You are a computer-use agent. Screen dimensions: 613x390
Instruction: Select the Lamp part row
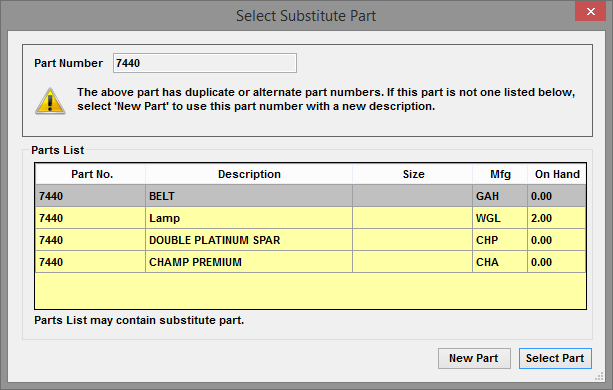(x=310, y=218)
